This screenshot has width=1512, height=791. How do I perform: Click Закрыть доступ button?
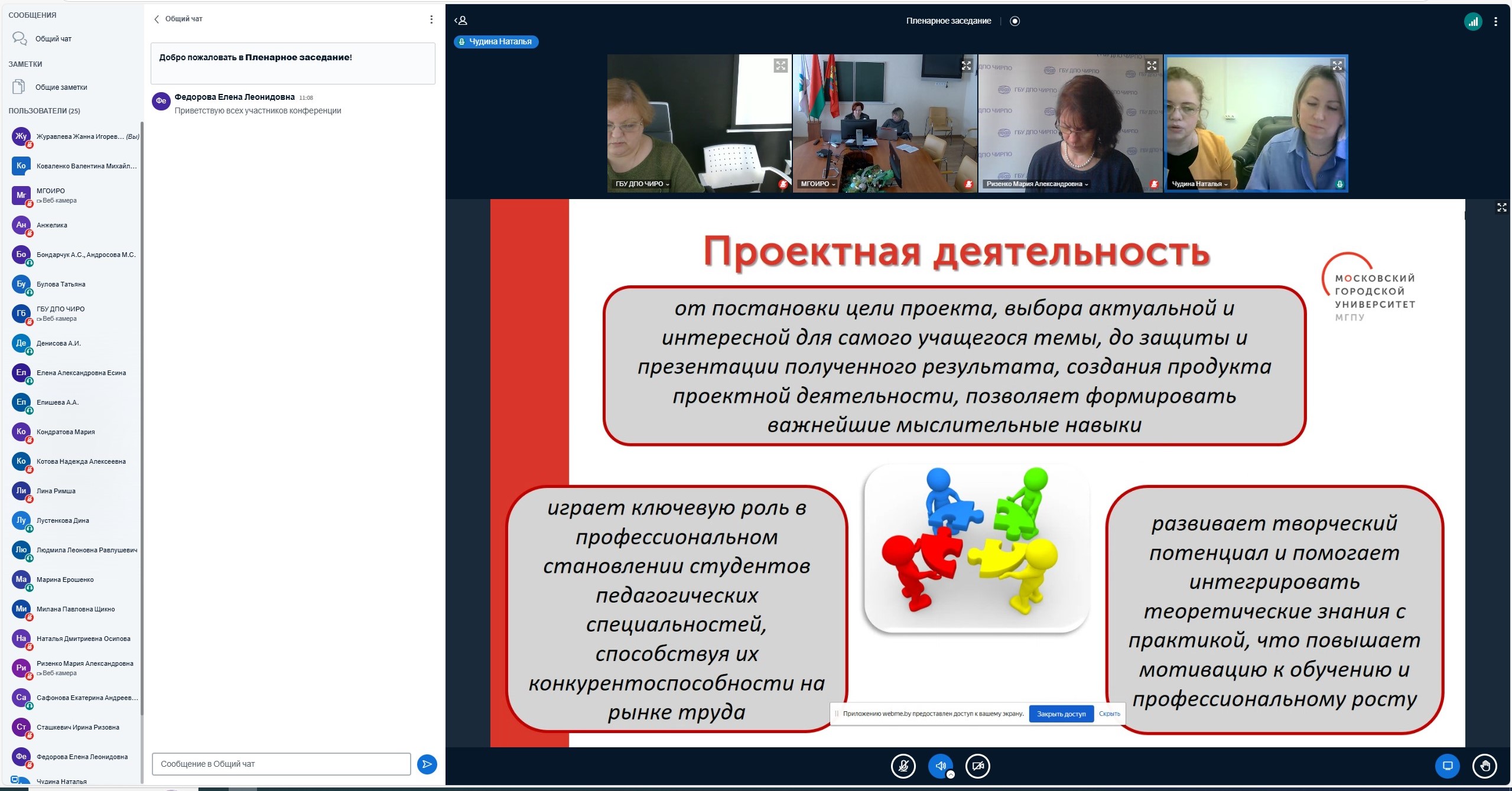pyautogui.click(x=1061, y=714)
